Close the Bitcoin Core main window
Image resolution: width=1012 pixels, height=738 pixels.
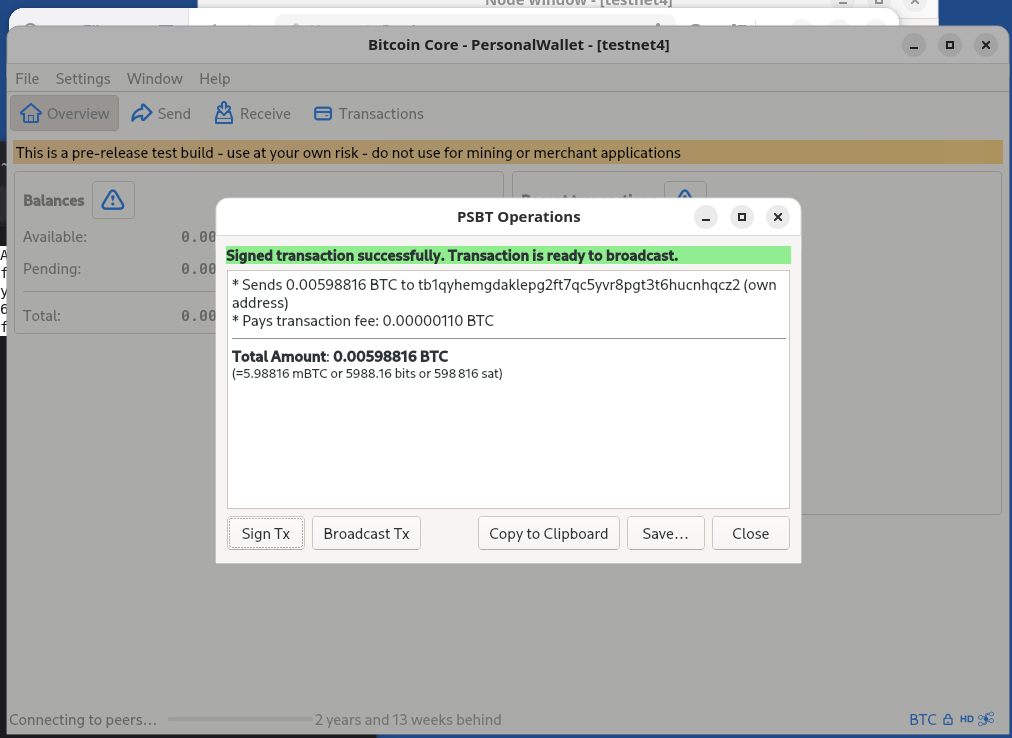[x=986, y=45]
